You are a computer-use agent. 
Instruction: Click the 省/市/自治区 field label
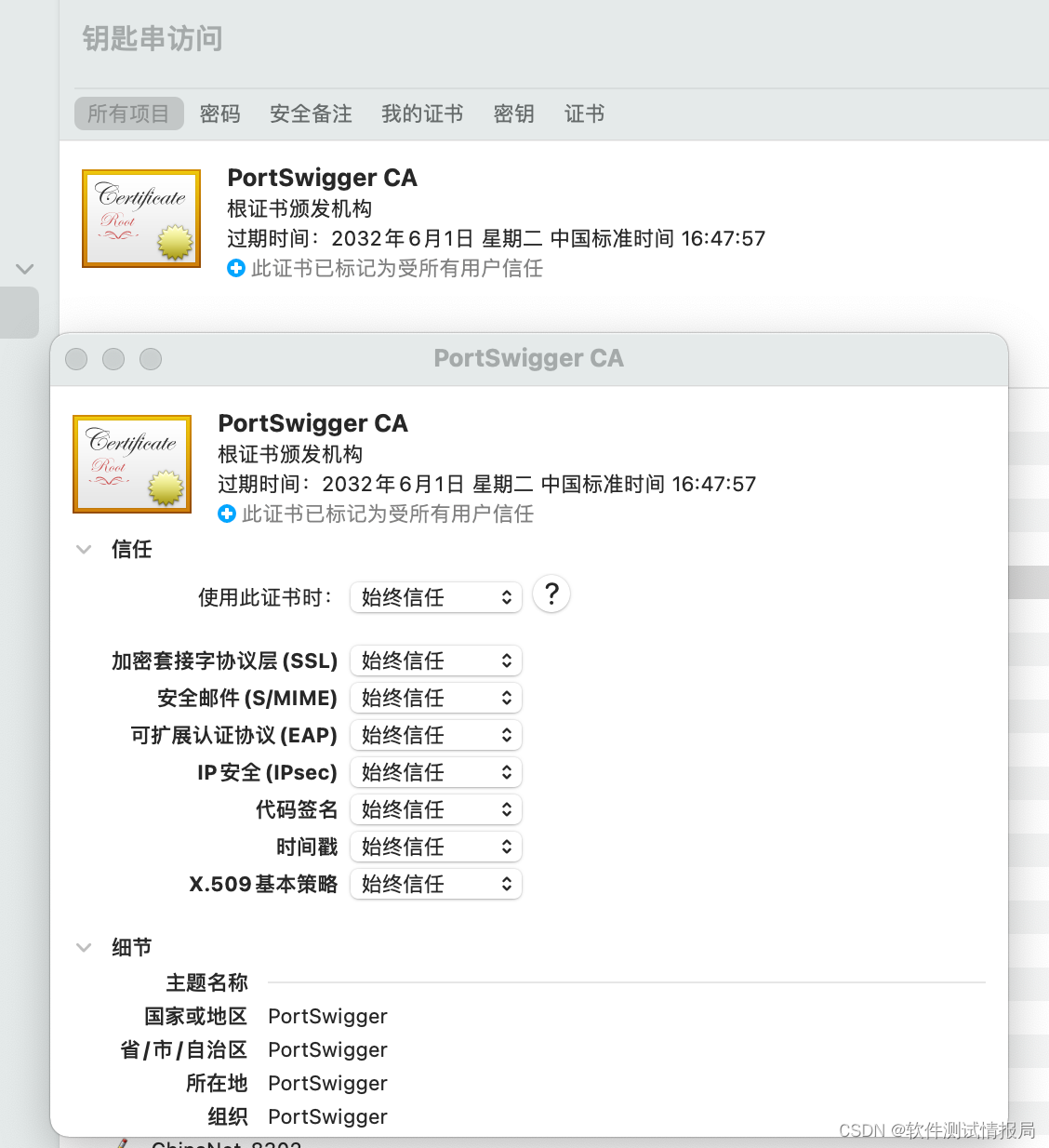[x=184, y=1049]
